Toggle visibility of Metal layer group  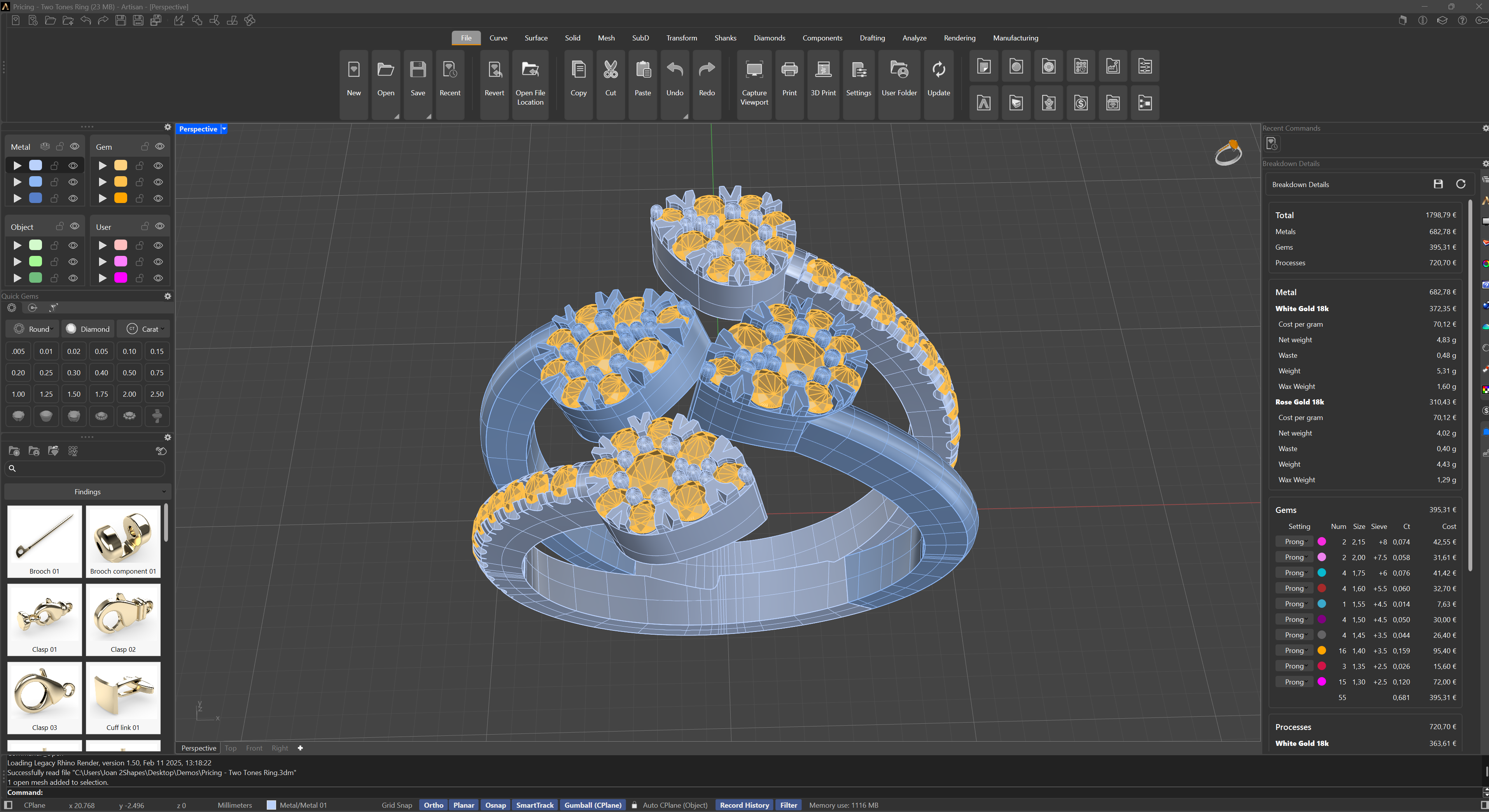tap(75, 147)
